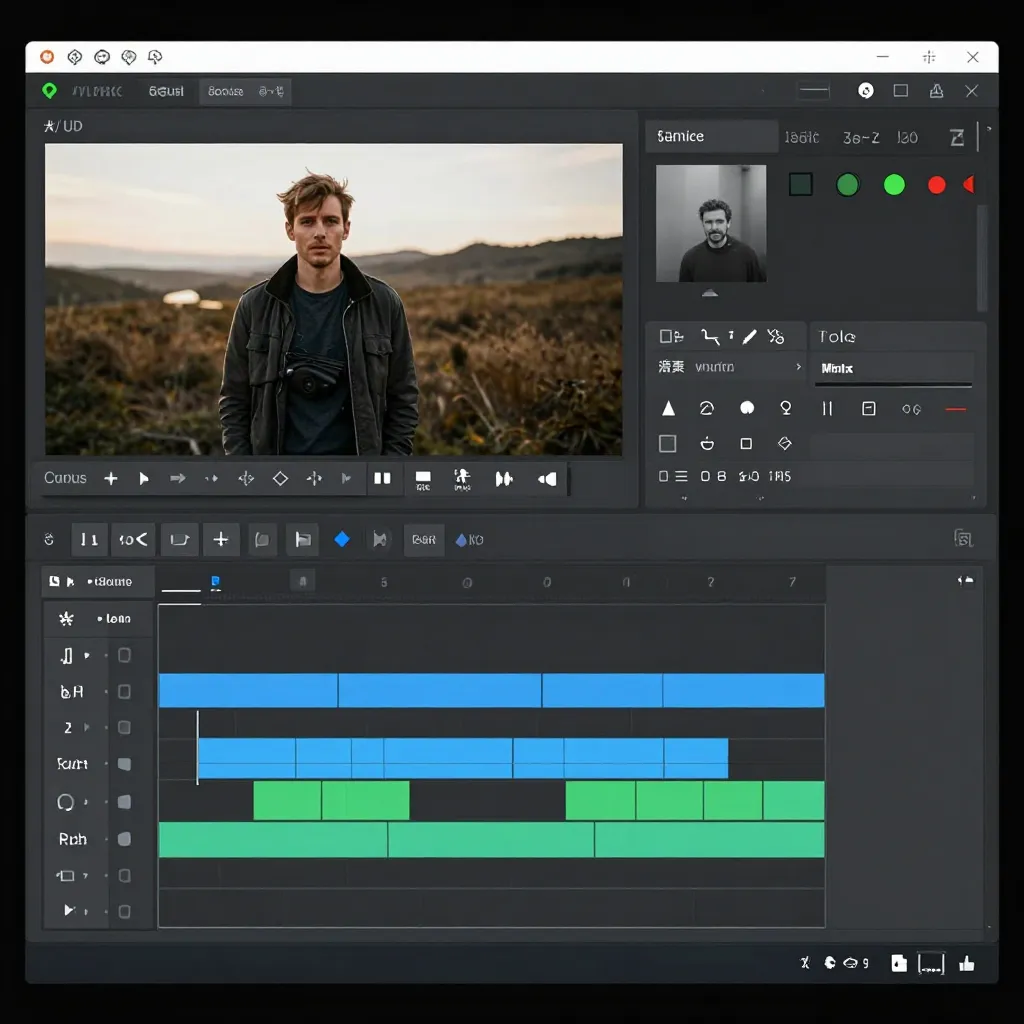Image resolution: width=1024 pixels, height=1024 pixels.
Task: Click the plus button in the timeline toolbar
Action: 220,540
